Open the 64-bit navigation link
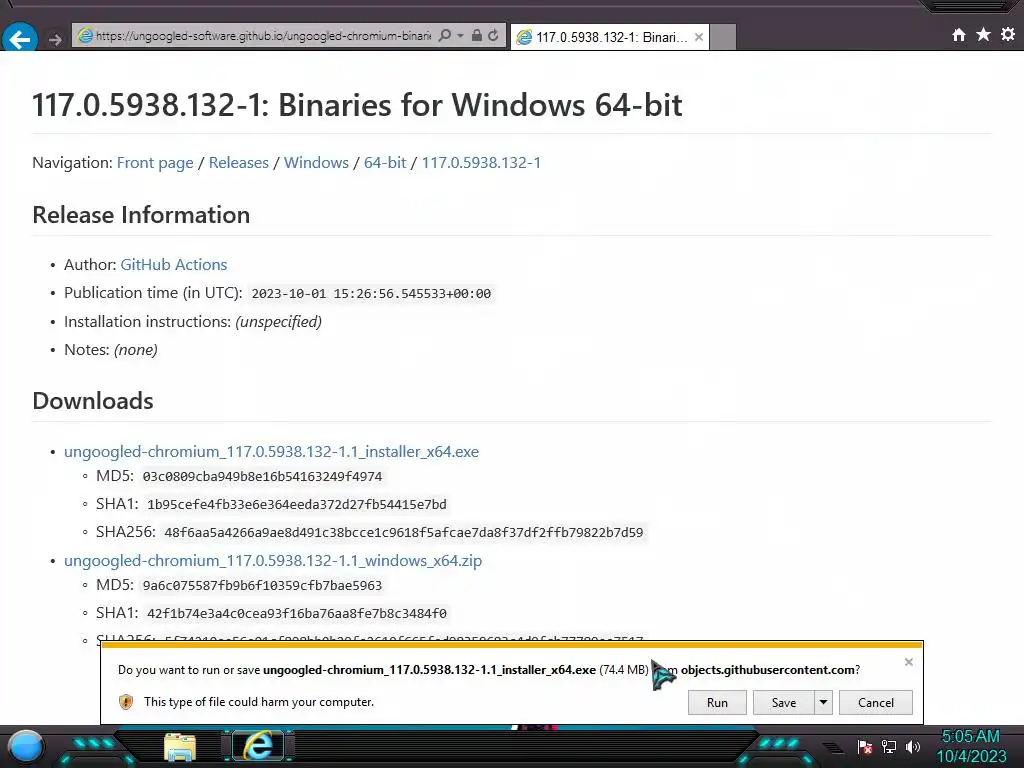The image size is (1024, 768). [x=385, y=163]
